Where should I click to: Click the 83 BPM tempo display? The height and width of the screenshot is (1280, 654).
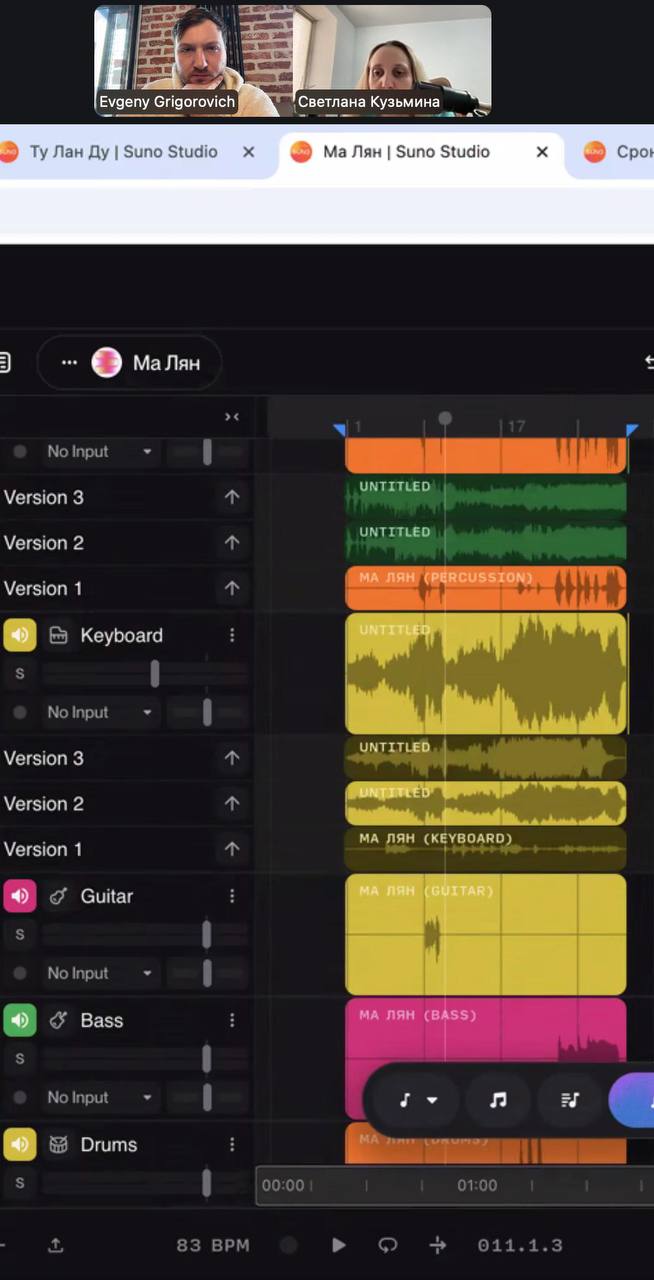[x=212, y=1245]
